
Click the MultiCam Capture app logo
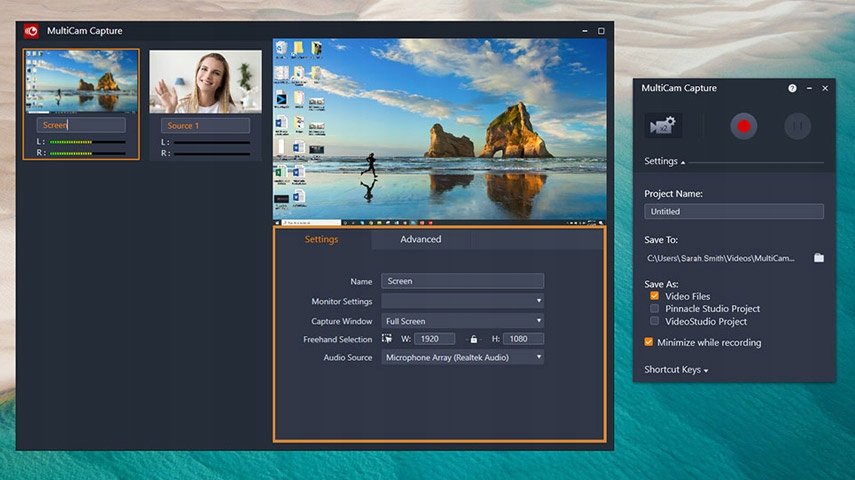[31, 31]
